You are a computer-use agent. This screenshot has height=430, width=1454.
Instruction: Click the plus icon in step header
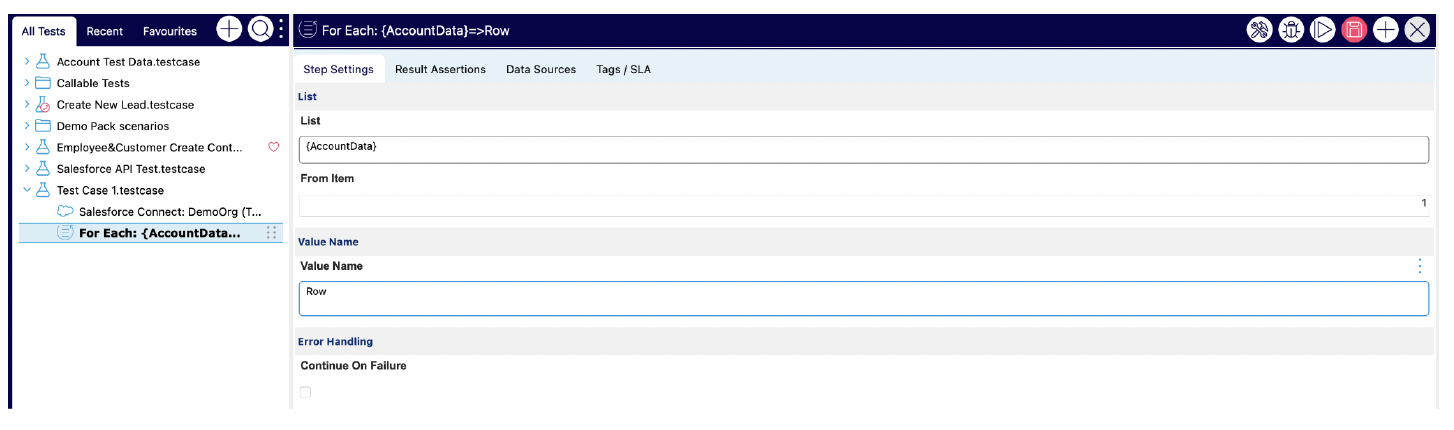(x=1385, y=30)
